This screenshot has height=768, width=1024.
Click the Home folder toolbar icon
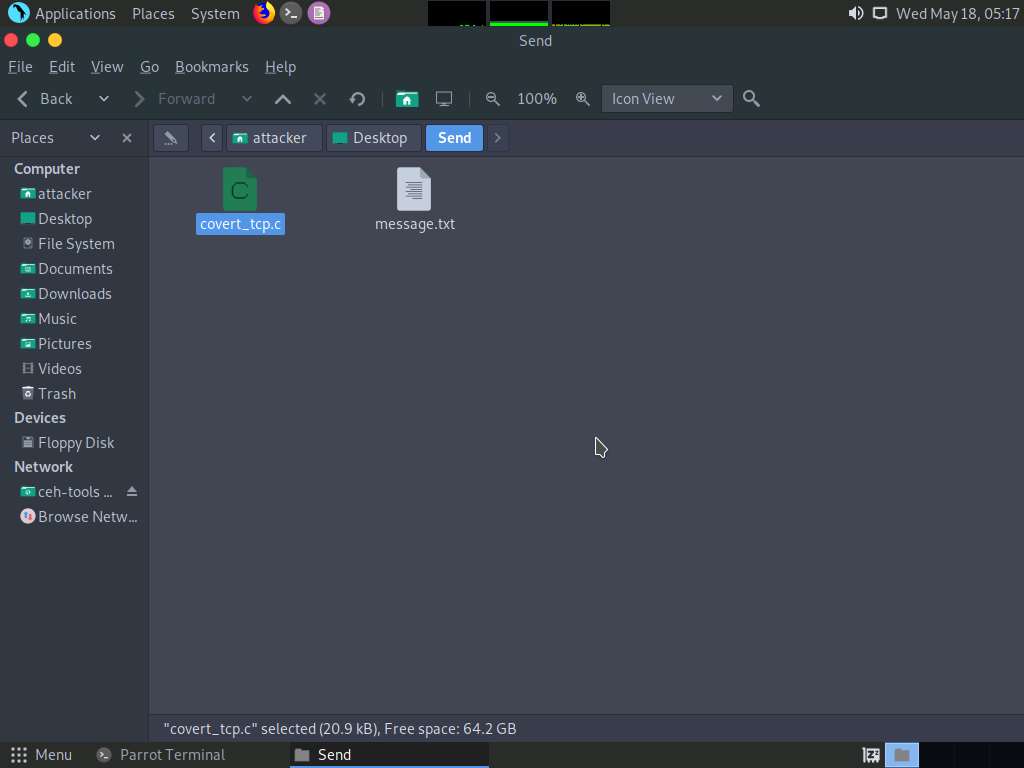pyautogui.click(x=406, y=99)
